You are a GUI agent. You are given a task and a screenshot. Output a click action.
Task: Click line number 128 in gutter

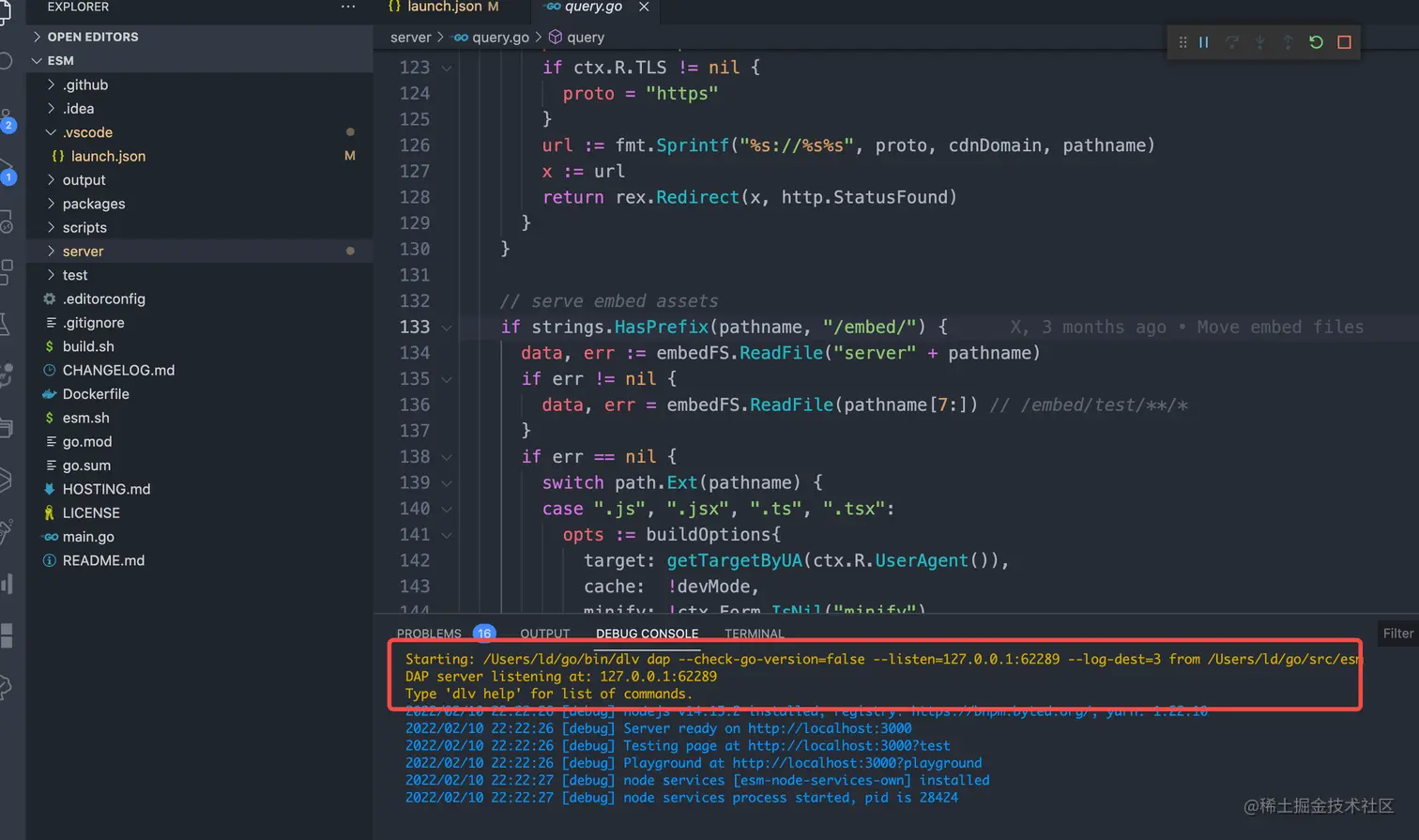415,197
